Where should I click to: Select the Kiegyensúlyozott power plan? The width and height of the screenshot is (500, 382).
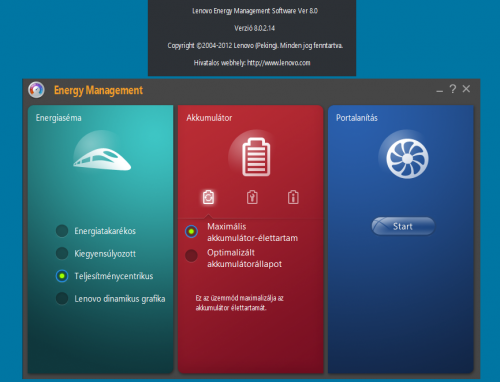(96, 253)
